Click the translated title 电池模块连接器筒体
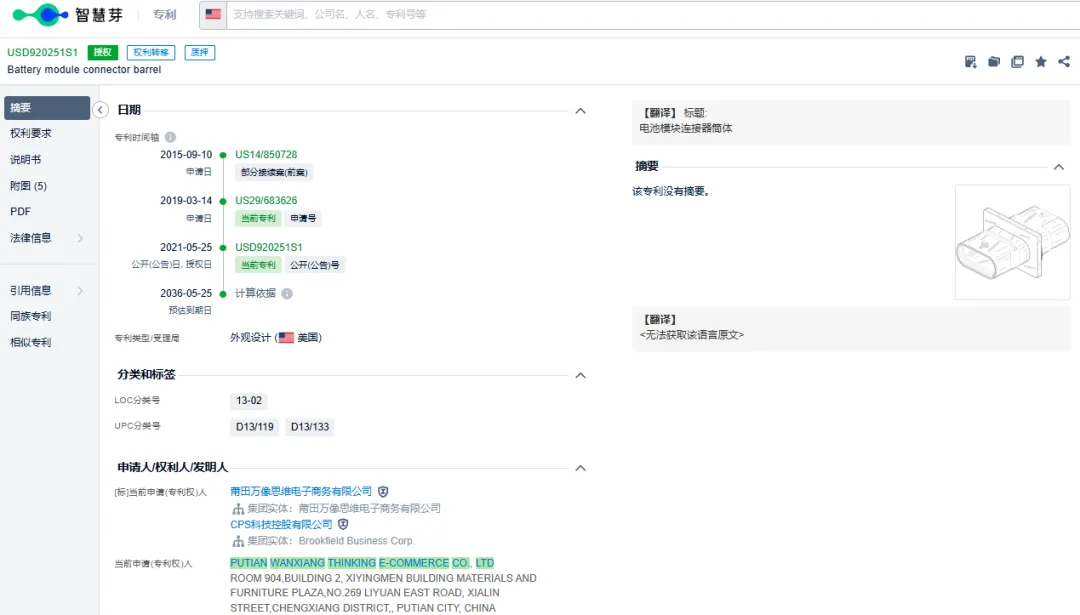This screenshot has width=1080, height=615. click(685, 128)
